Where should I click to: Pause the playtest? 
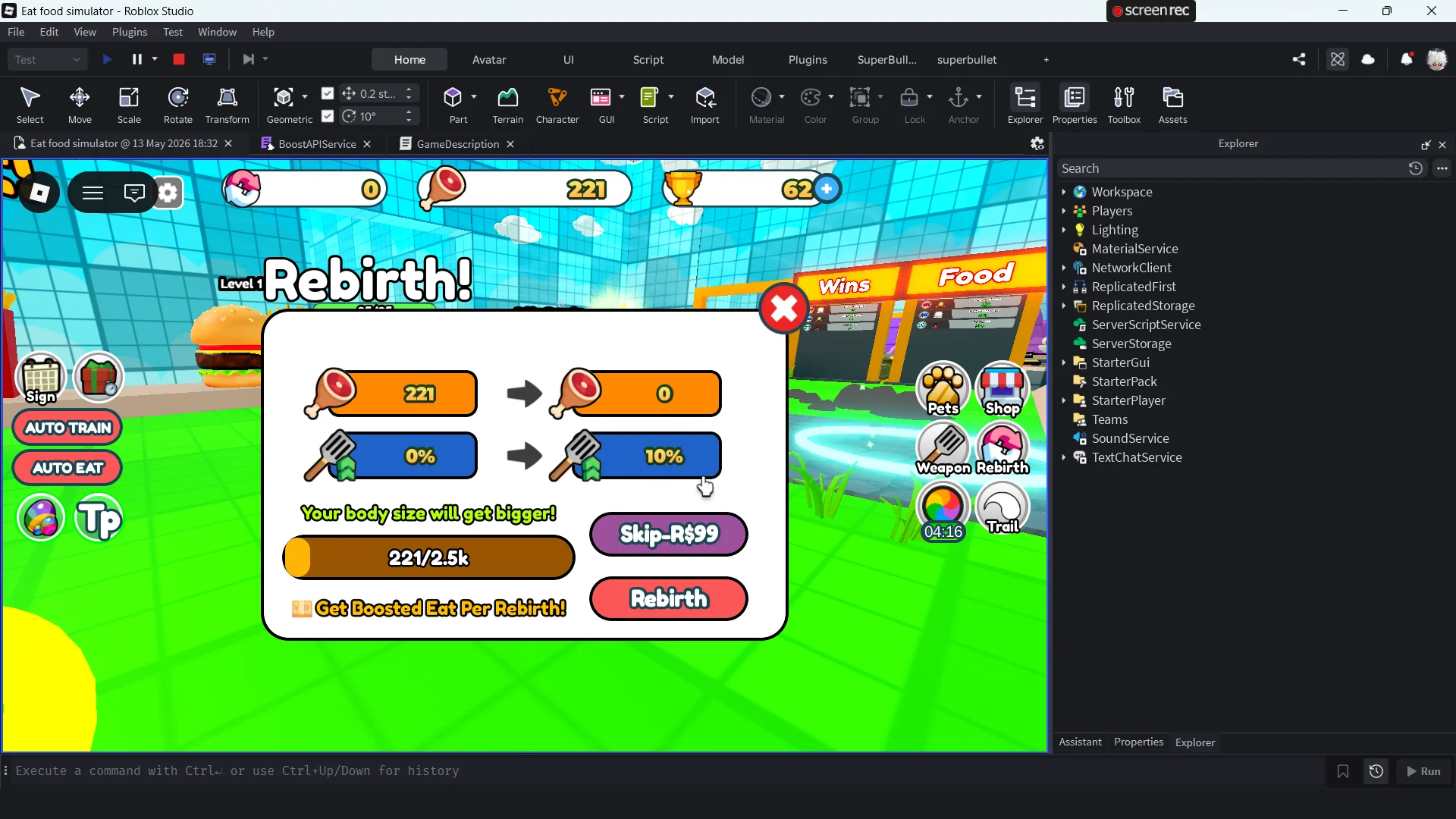137,59
